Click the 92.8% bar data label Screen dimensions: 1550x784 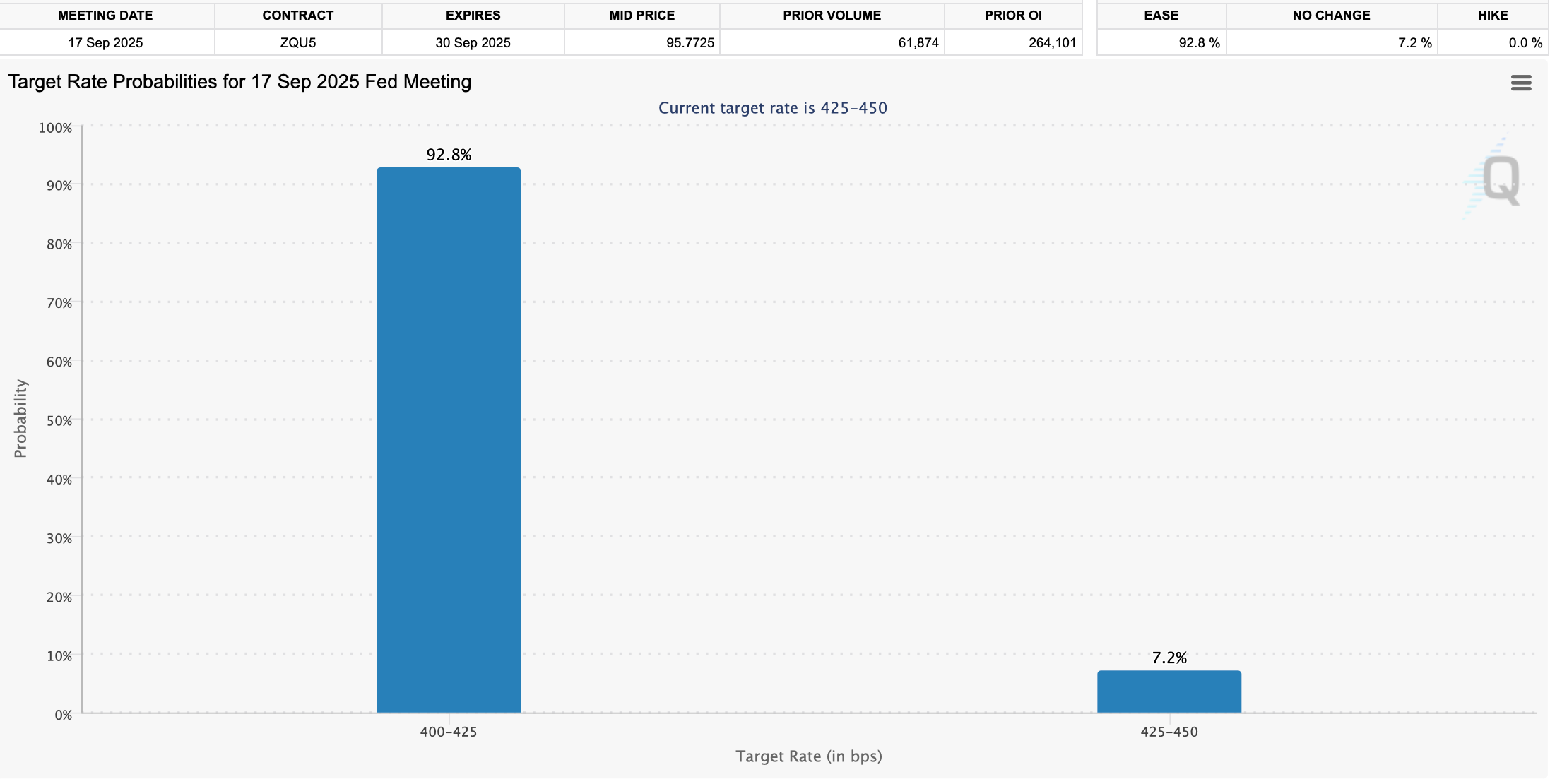(449, 155)
